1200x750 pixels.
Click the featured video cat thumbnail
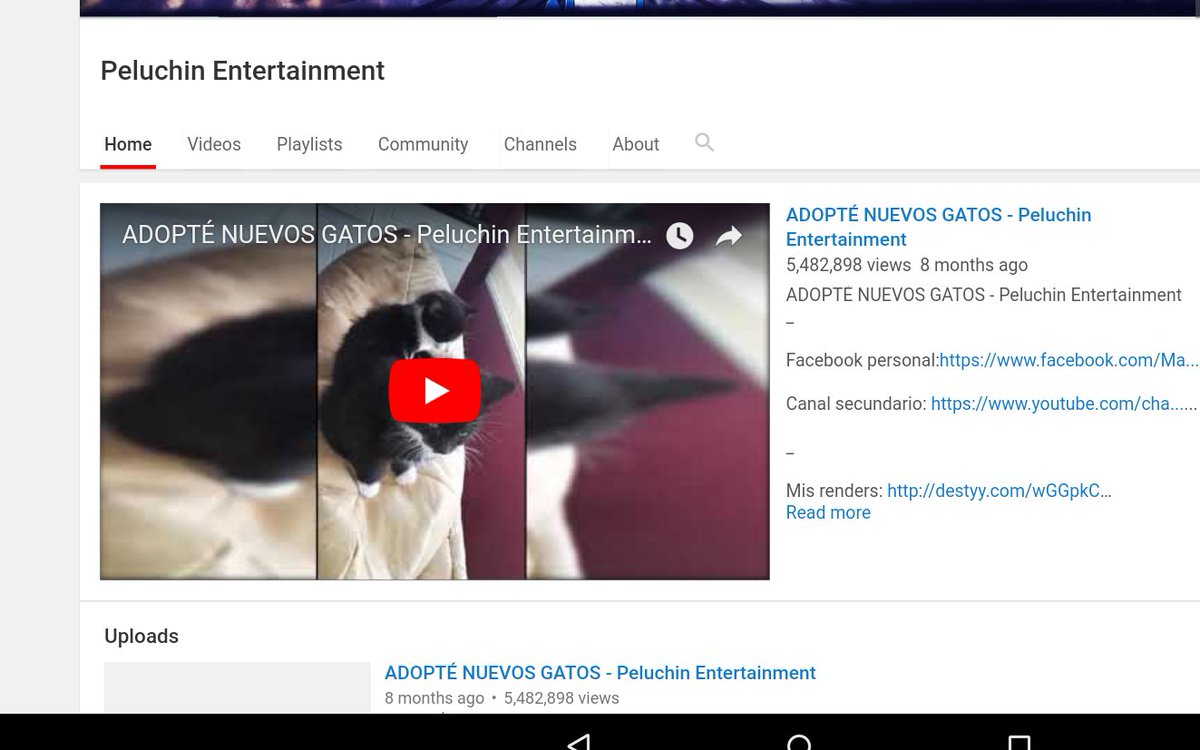pos(435,391)
